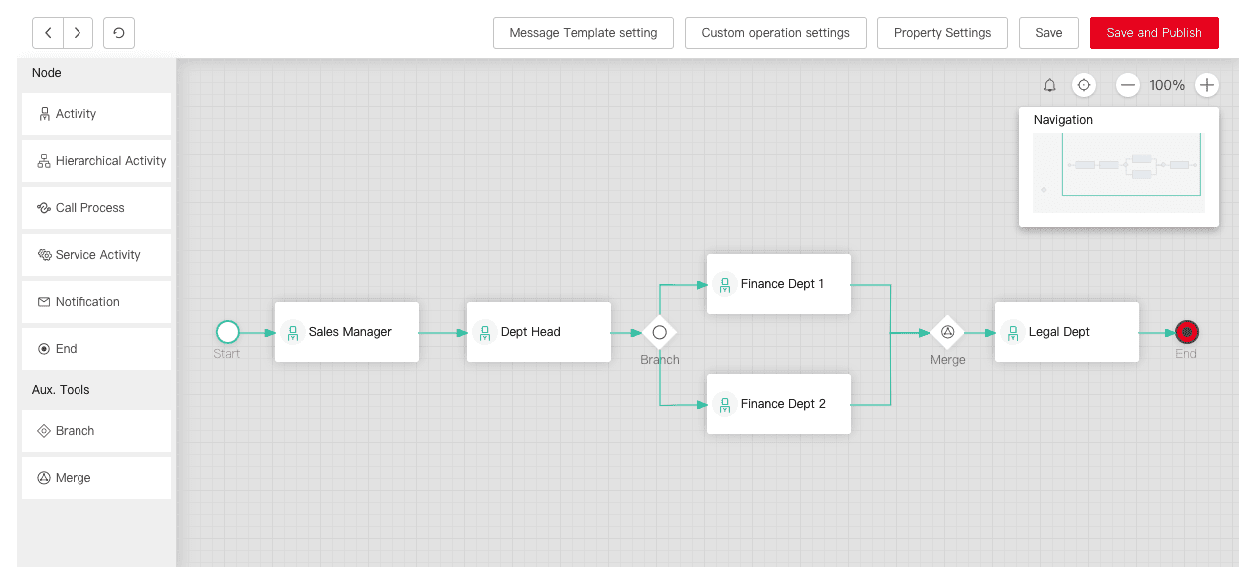Select the Call Process node tool

tap(96, 207)
